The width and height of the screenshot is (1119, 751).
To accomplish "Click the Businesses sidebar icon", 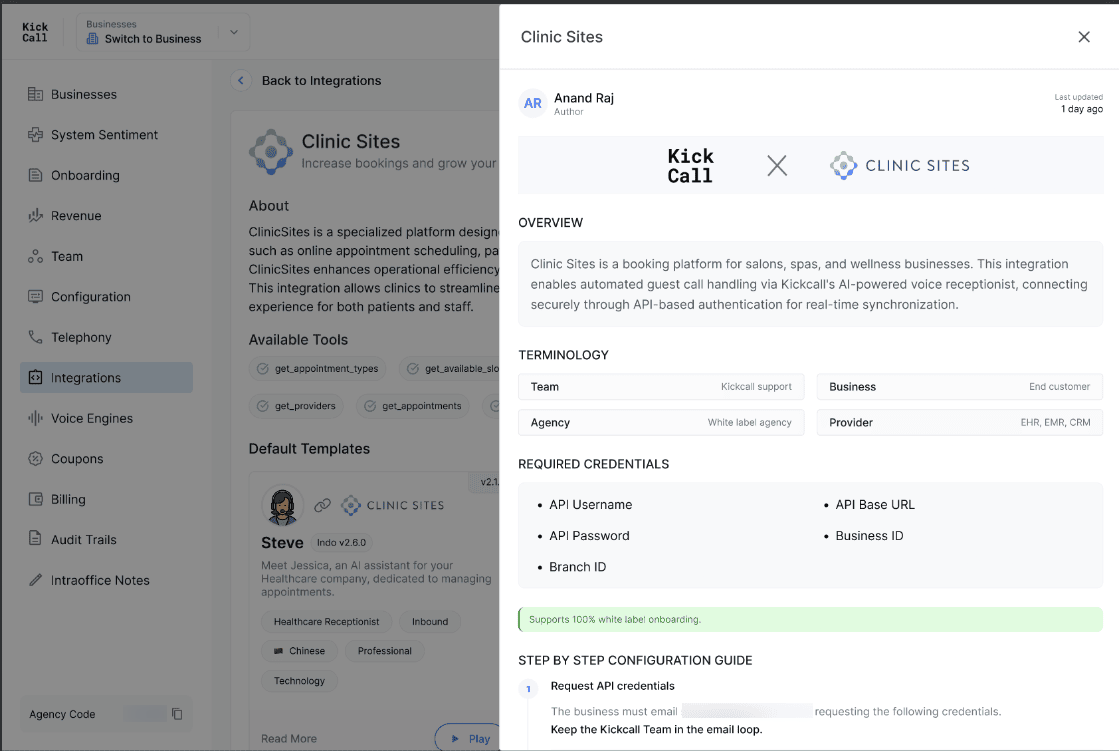I will pos(35,94).
